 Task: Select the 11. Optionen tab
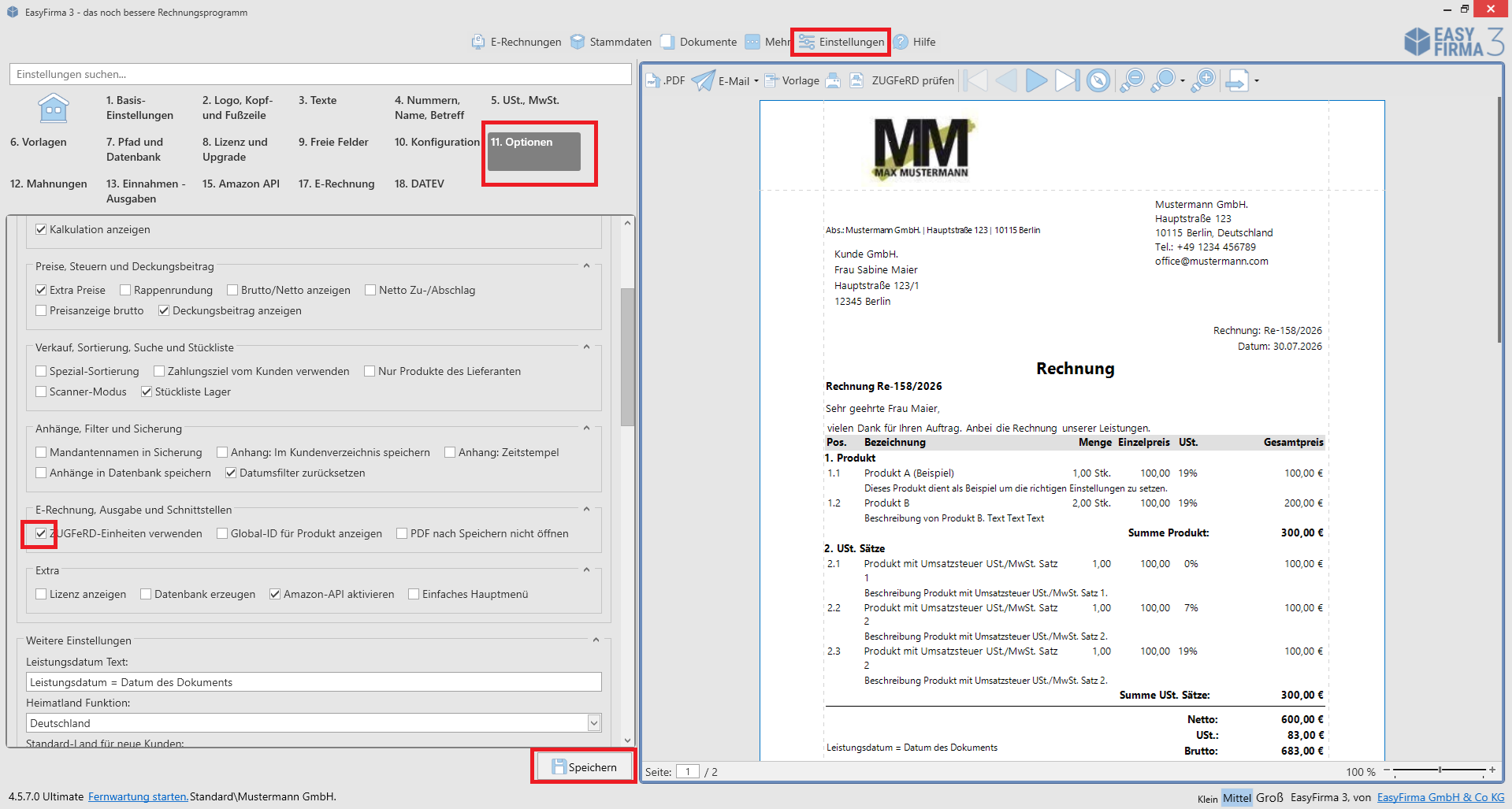(x=534, y=151)
